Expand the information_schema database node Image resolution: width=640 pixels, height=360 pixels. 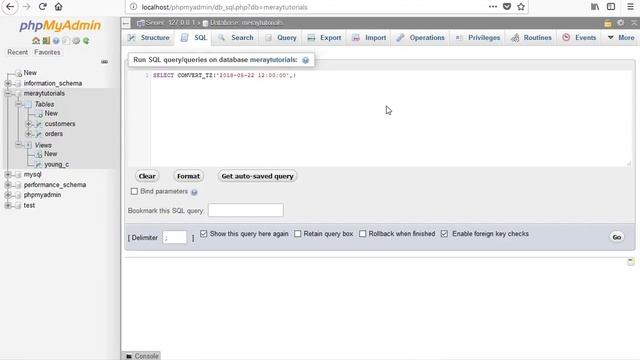[8, 83]
